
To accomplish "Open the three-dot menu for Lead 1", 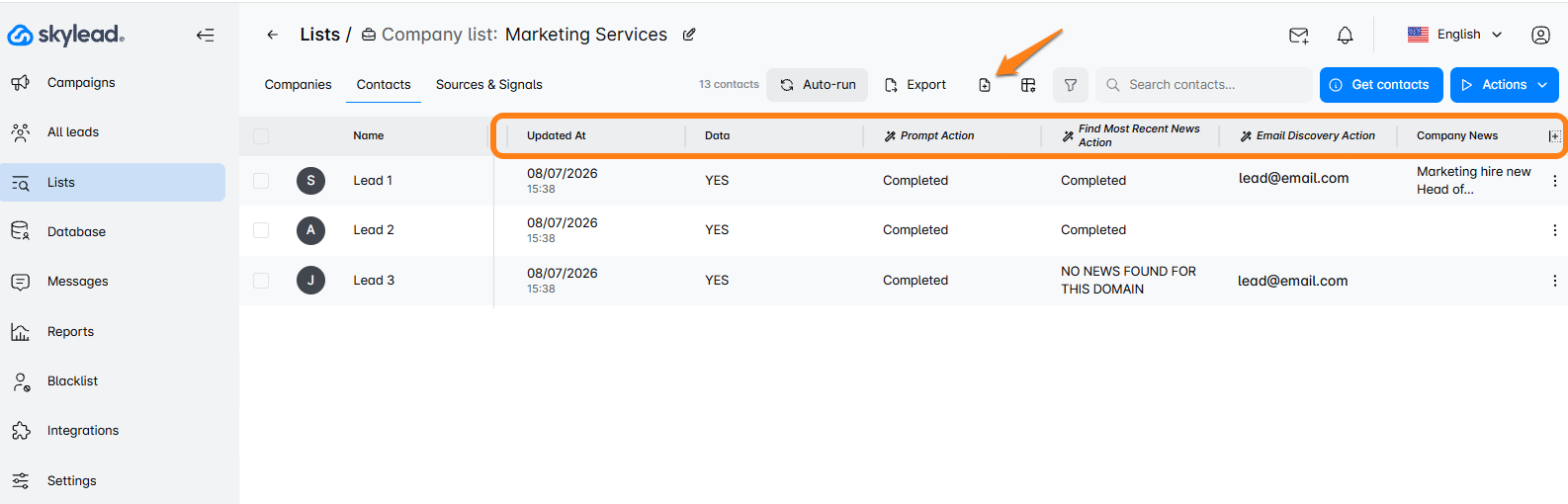I will (1554, 181).
